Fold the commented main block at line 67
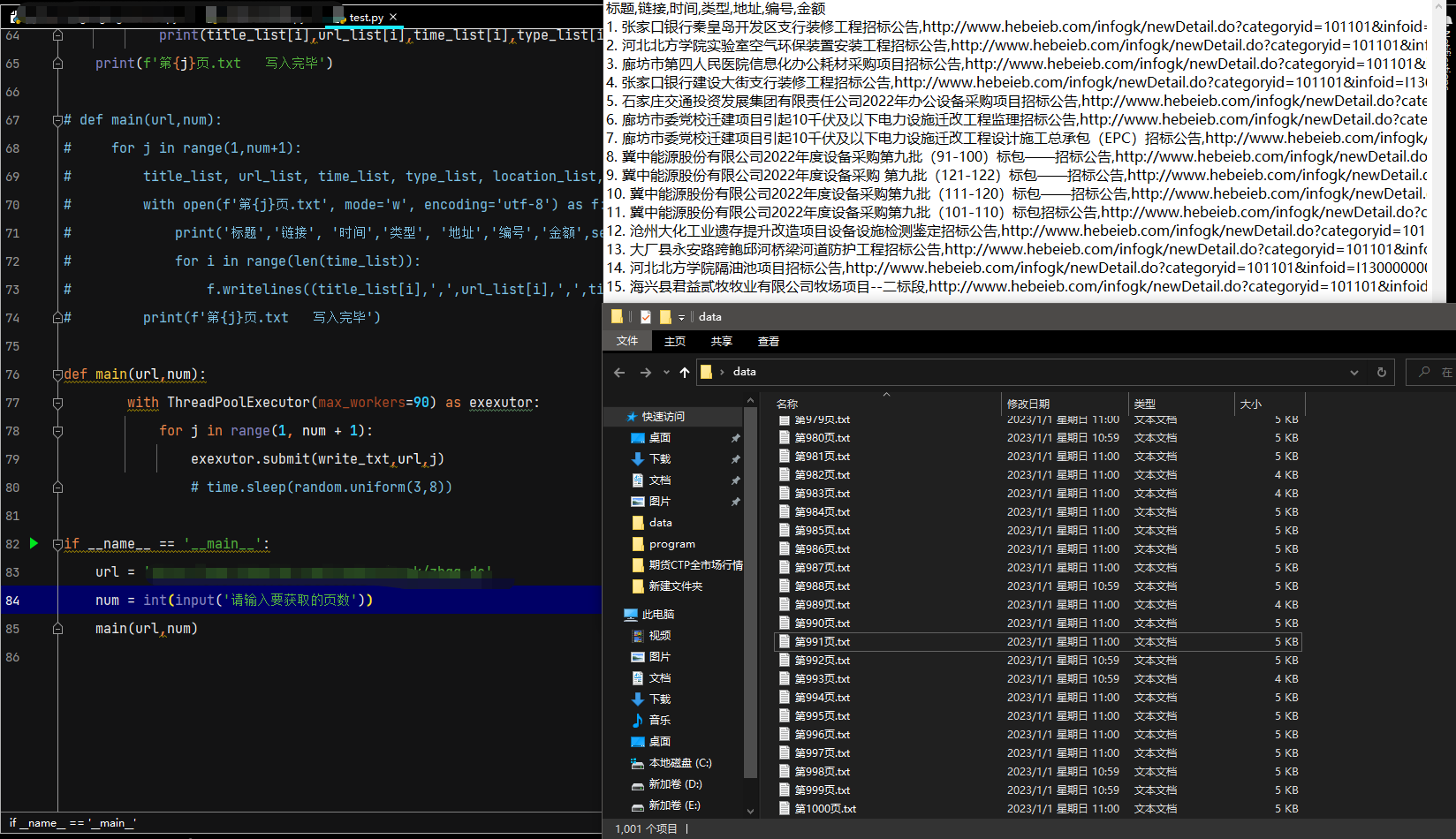This screenshot has width=1456, height=839. [x=57, y=120]
